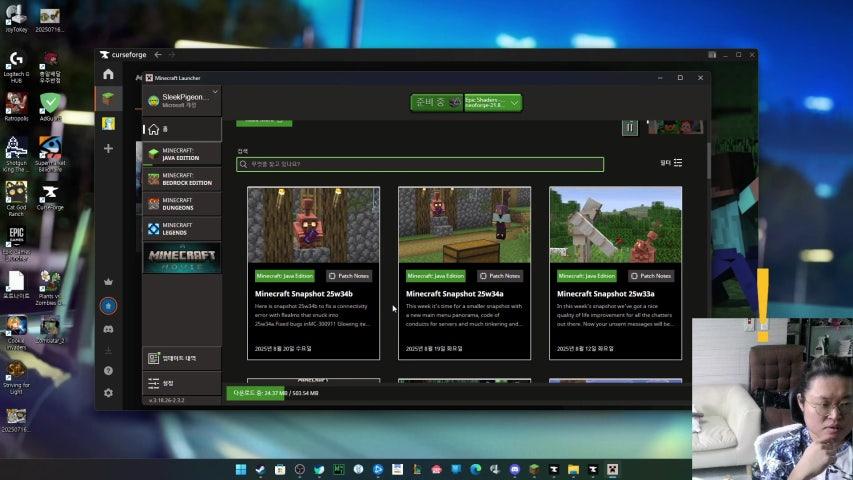This screenshot has width=853, height=480.
Task: Open Minecraft Movie banner in sidebar
Action: tap(182, 259)
